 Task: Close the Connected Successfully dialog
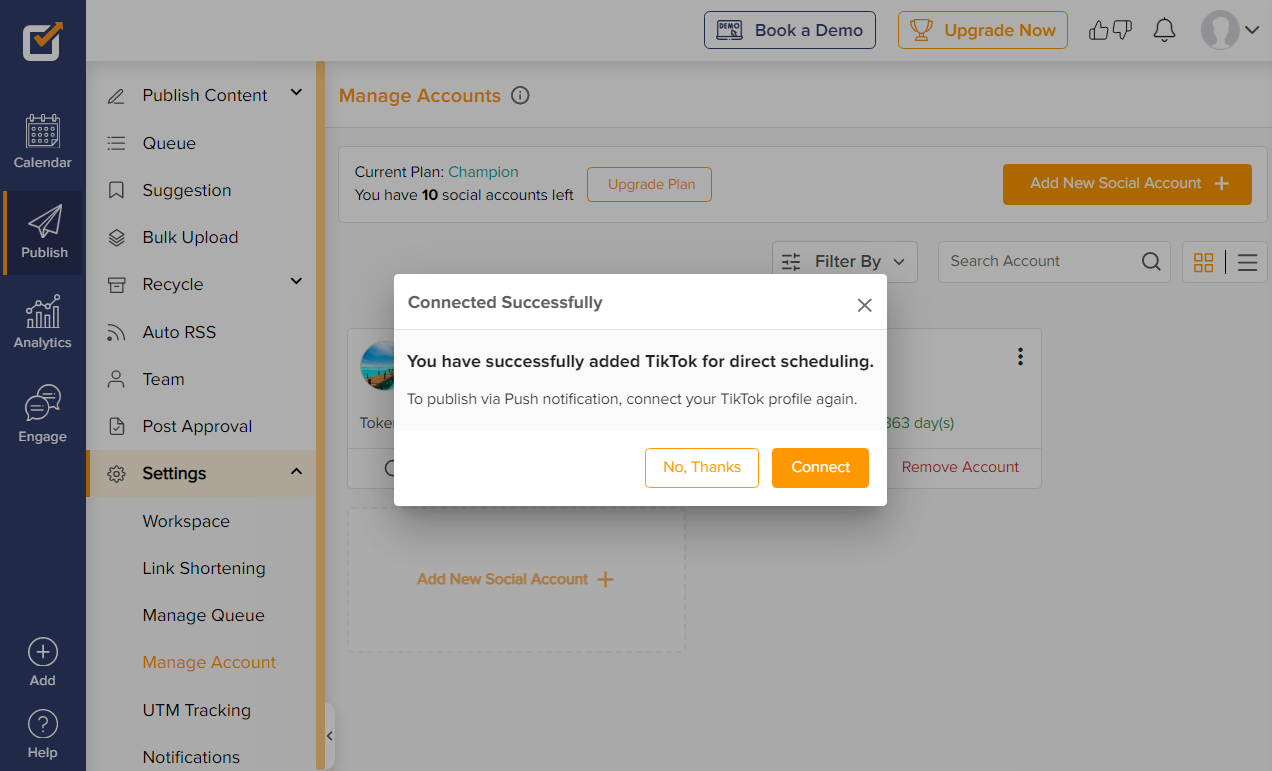click(865, 305)
